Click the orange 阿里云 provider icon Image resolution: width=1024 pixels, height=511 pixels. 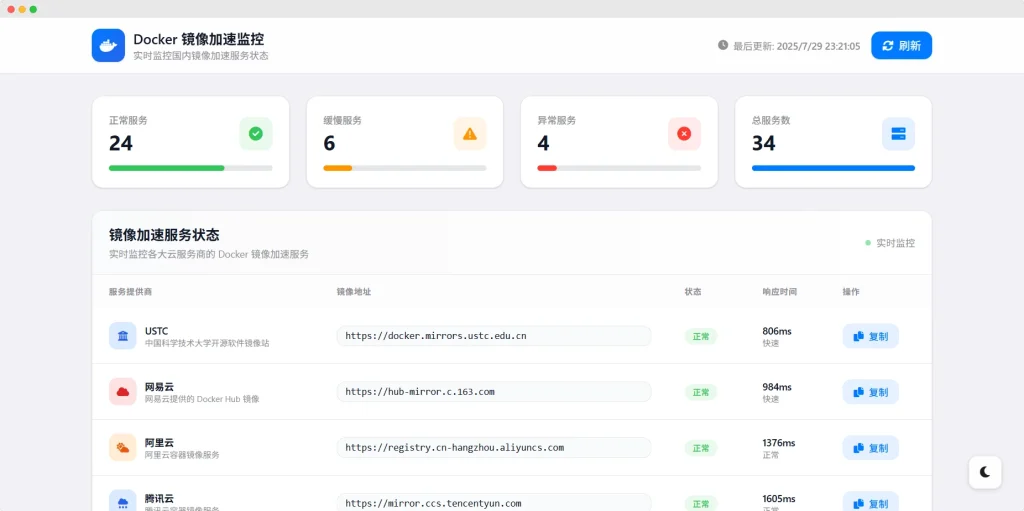pos(123,448)
